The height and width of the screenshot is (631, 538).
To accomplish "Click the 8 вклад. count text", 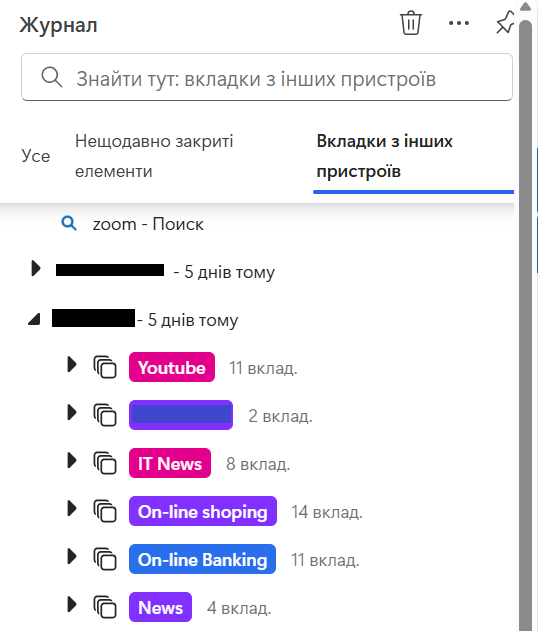I will pos(258,464).
